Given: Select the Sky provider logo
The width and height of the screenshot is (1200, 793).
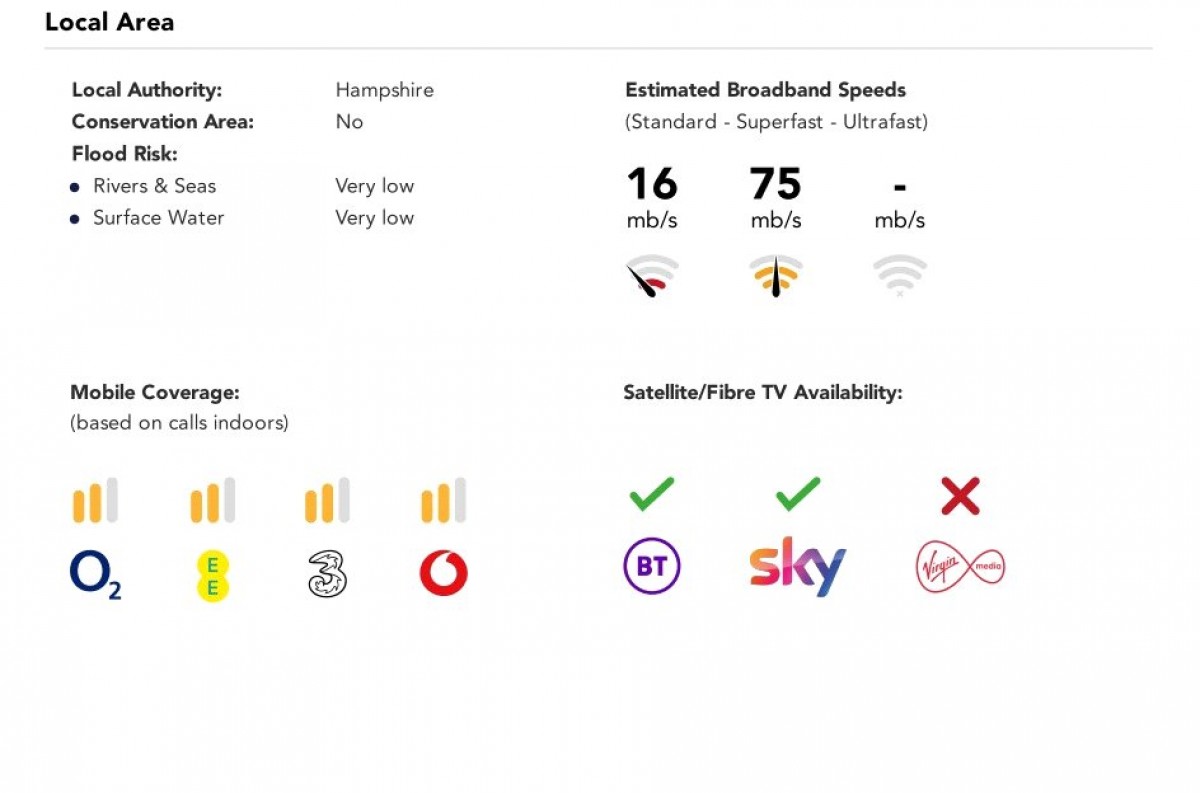Looking at the screenshot, I should click(798, 567).
